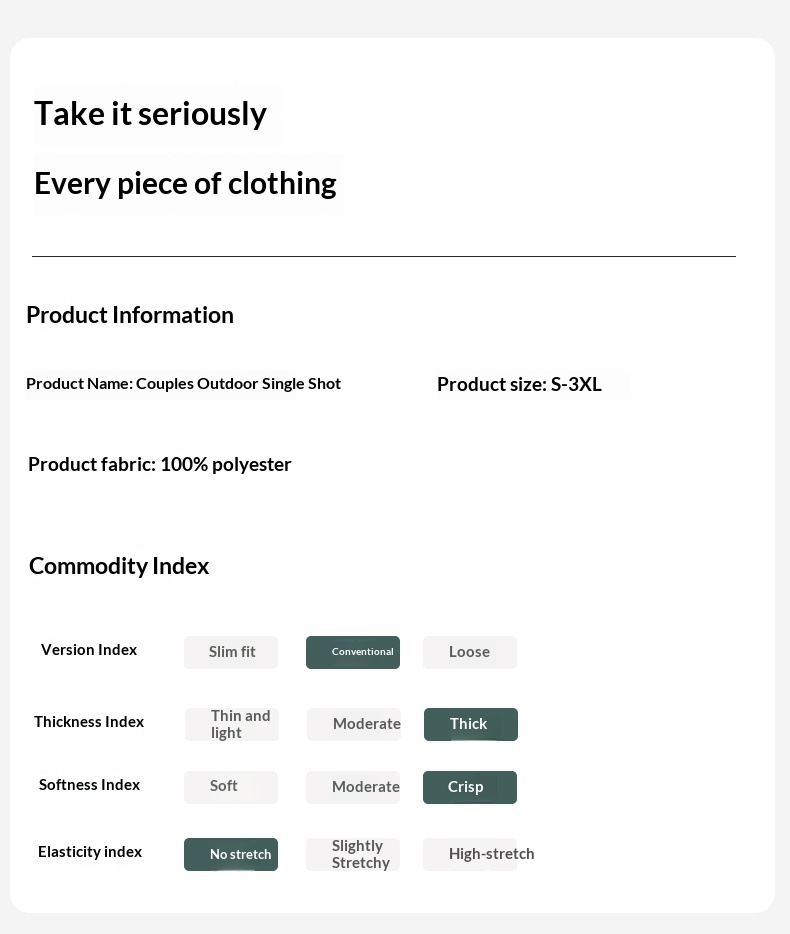Select the Thick thickness chip
The width and height of the screenshot is (790, 934).
point(470,724)
